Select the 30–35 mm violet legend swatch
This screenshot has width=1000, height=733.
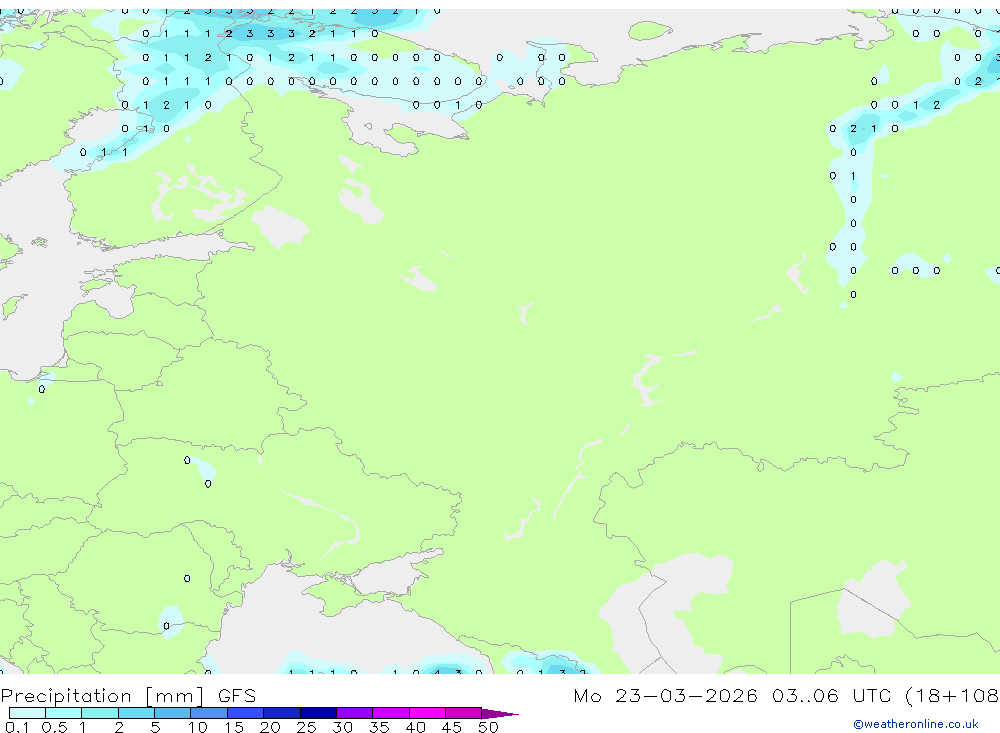(355, 713)
